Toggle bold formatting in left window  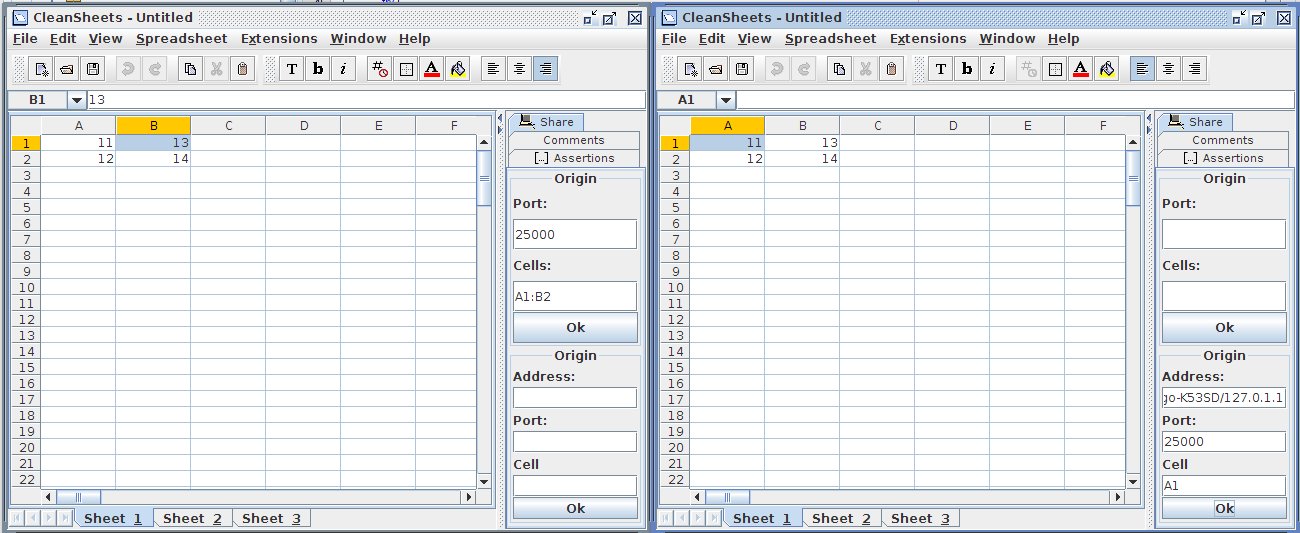pyautogui.click(x=318, y=69)
